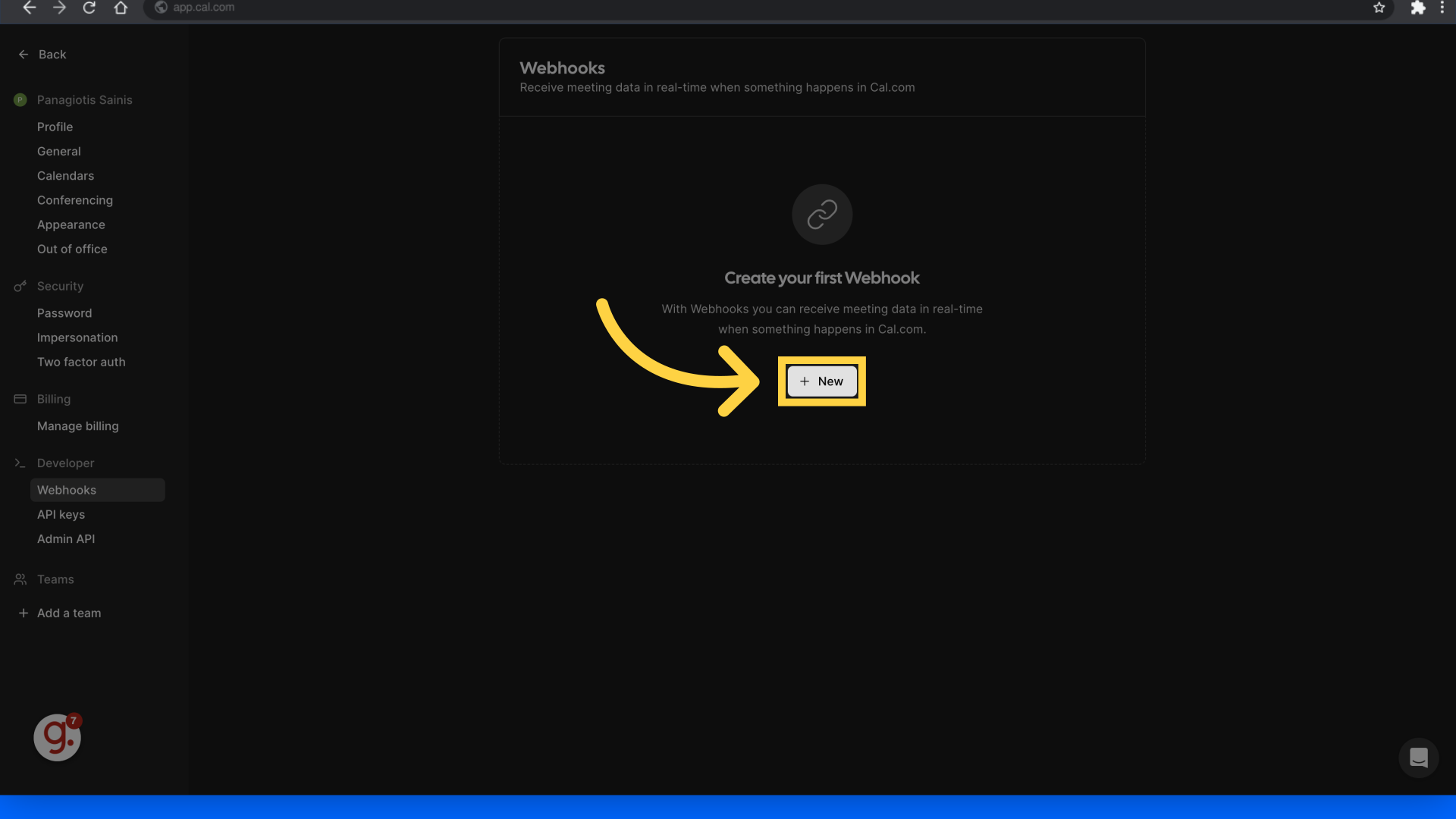Open the help chat bubble
Screen dimensions: 1456x819
click(1418, 758)
